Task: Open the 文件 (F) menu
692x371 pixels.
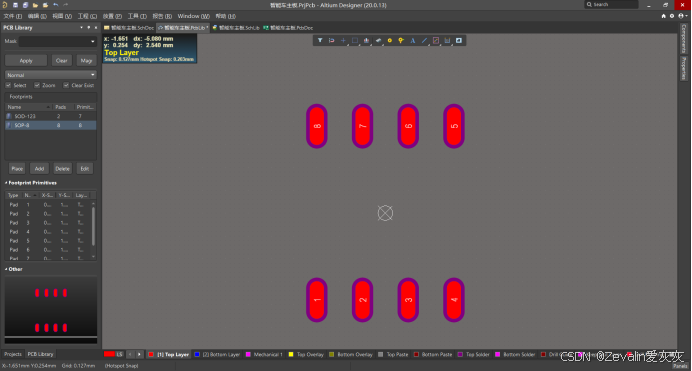Action: (12, 16)
